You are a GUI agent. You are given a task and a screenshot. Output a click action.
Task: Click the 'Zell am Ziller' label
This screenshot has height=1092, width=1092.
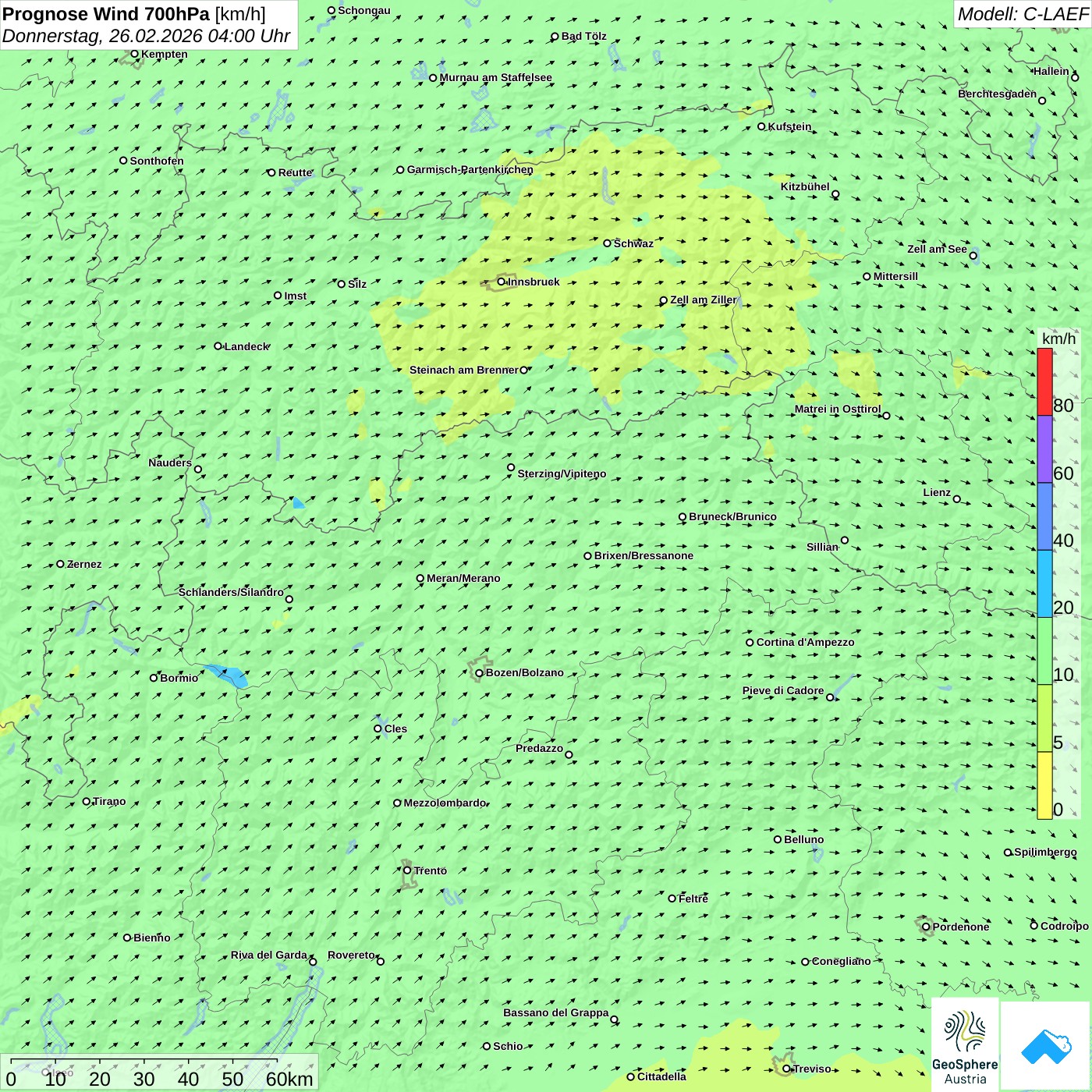704,300
